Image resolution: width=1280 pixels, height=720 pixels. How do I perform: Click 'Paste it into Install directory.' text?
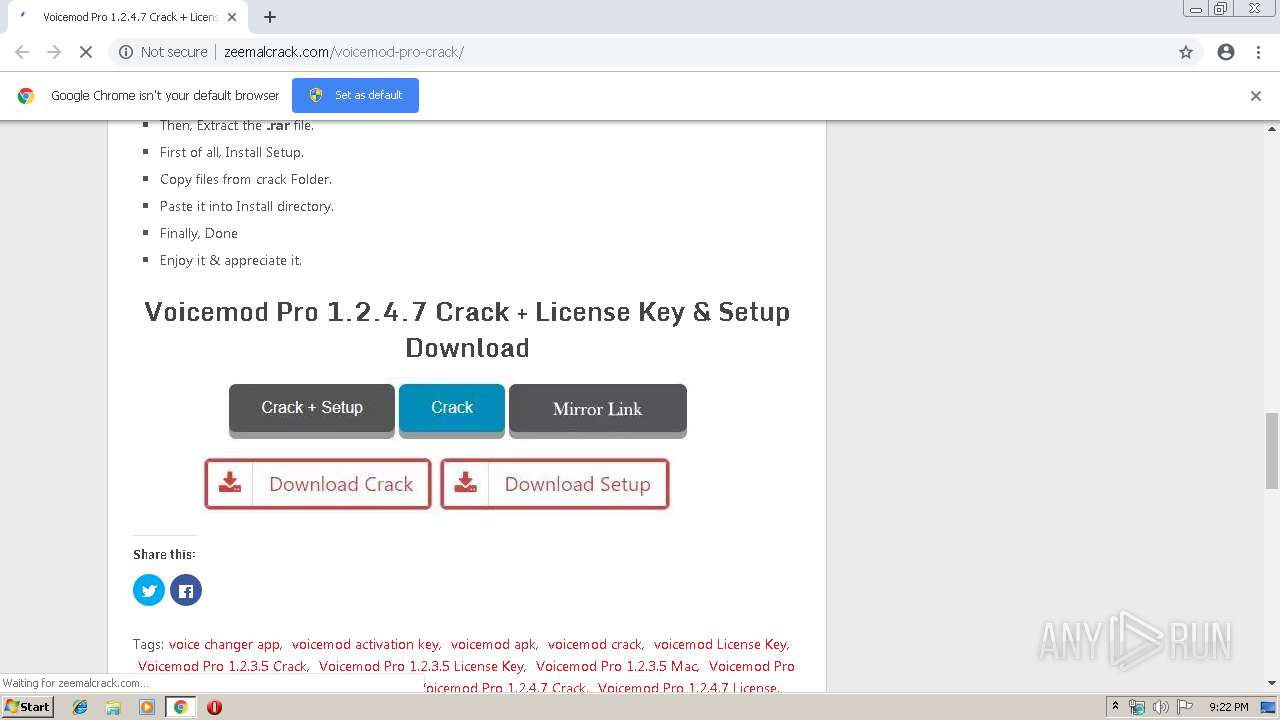tap(247, 206)
